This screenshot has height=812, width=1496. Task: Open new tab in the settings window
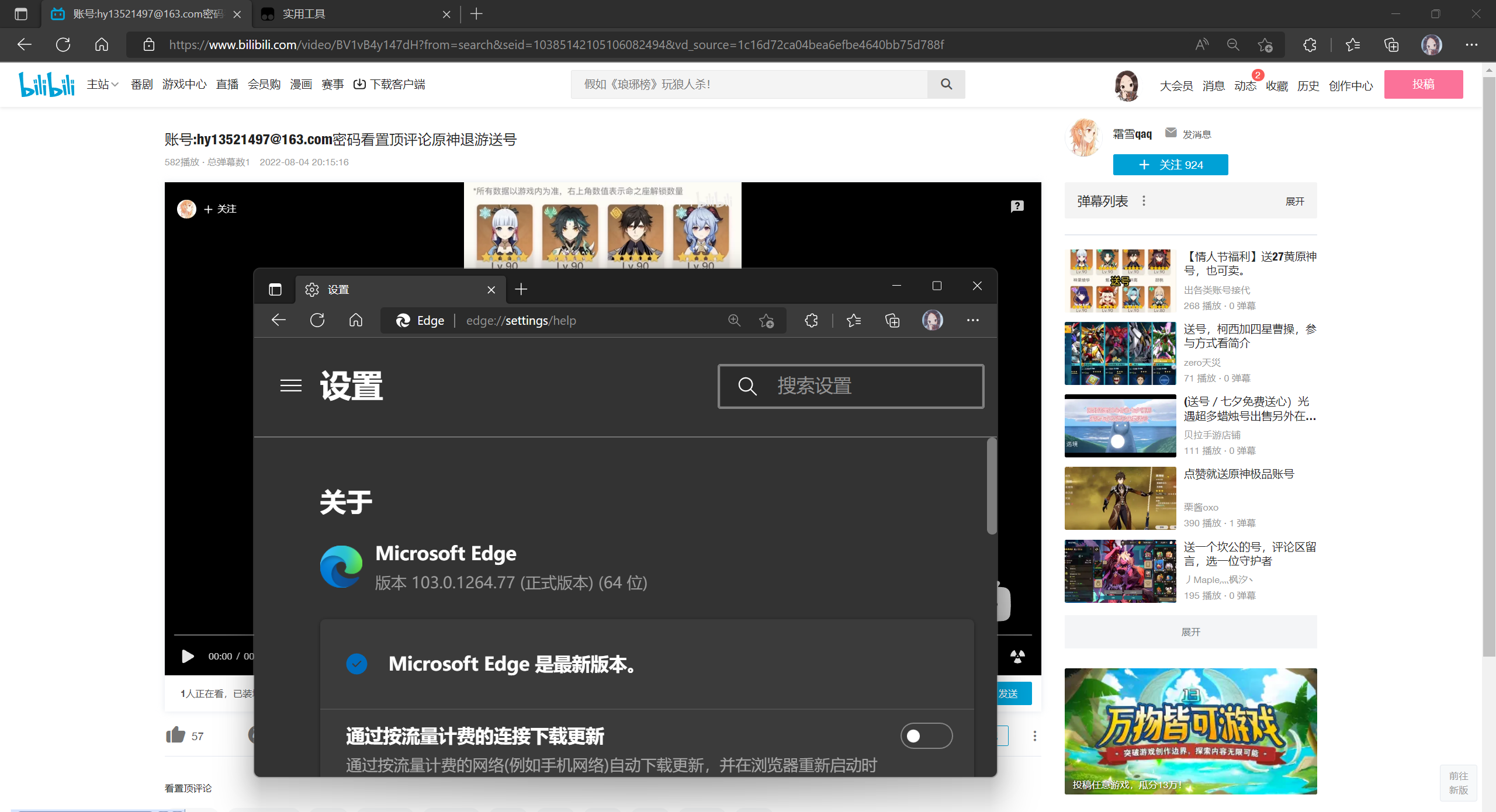click(521, 289)
